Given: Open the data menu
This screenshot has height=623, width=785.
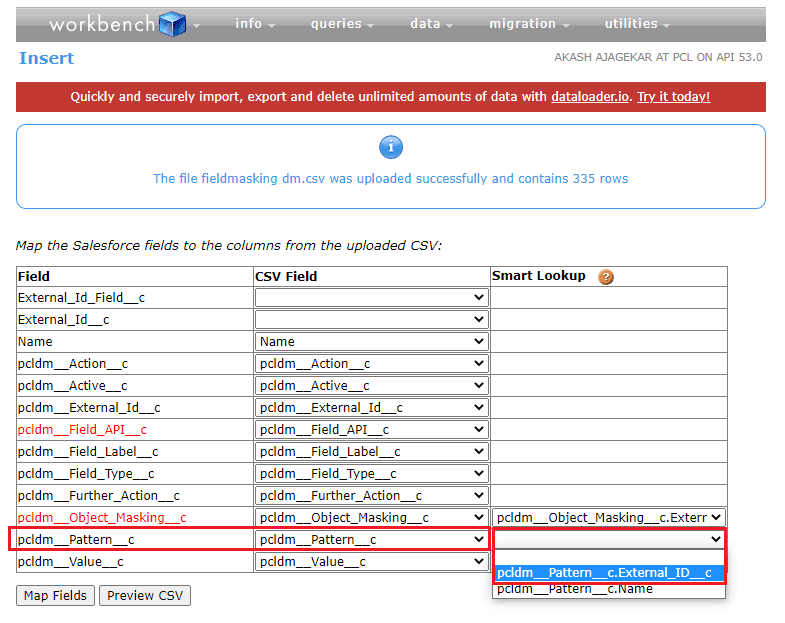Looking at the screenshot, I should [431, 24].
